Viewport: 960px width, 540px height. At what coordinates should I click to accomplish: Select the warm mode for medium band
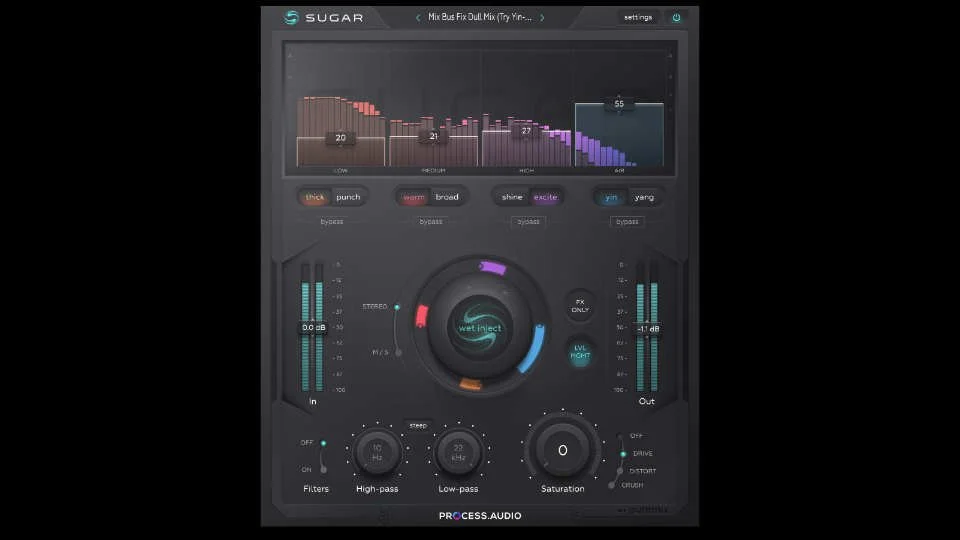tap(414, 197)
